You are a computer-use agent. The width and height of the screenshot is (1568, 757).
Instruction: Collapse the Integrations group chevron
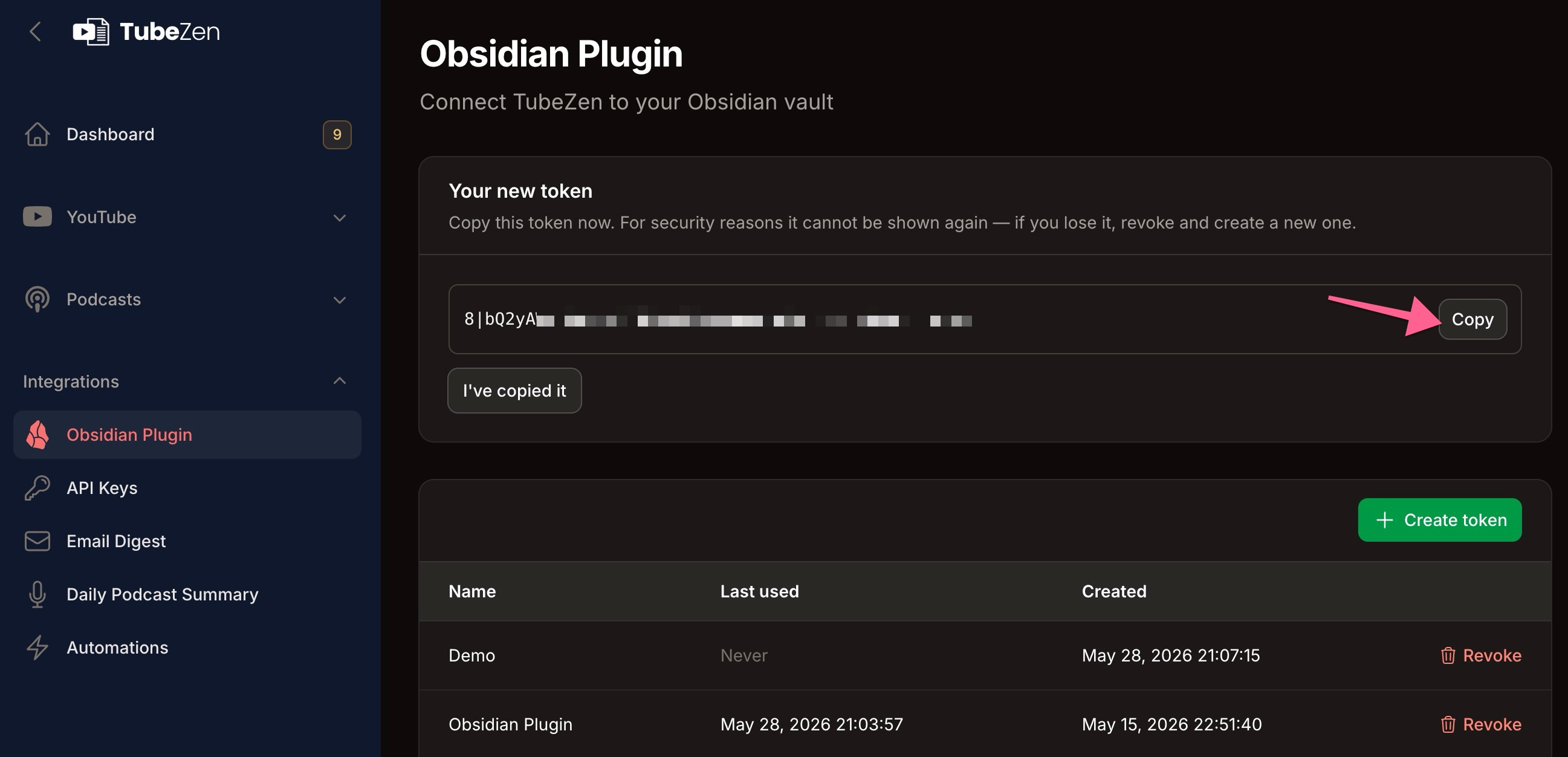[340, 382]
